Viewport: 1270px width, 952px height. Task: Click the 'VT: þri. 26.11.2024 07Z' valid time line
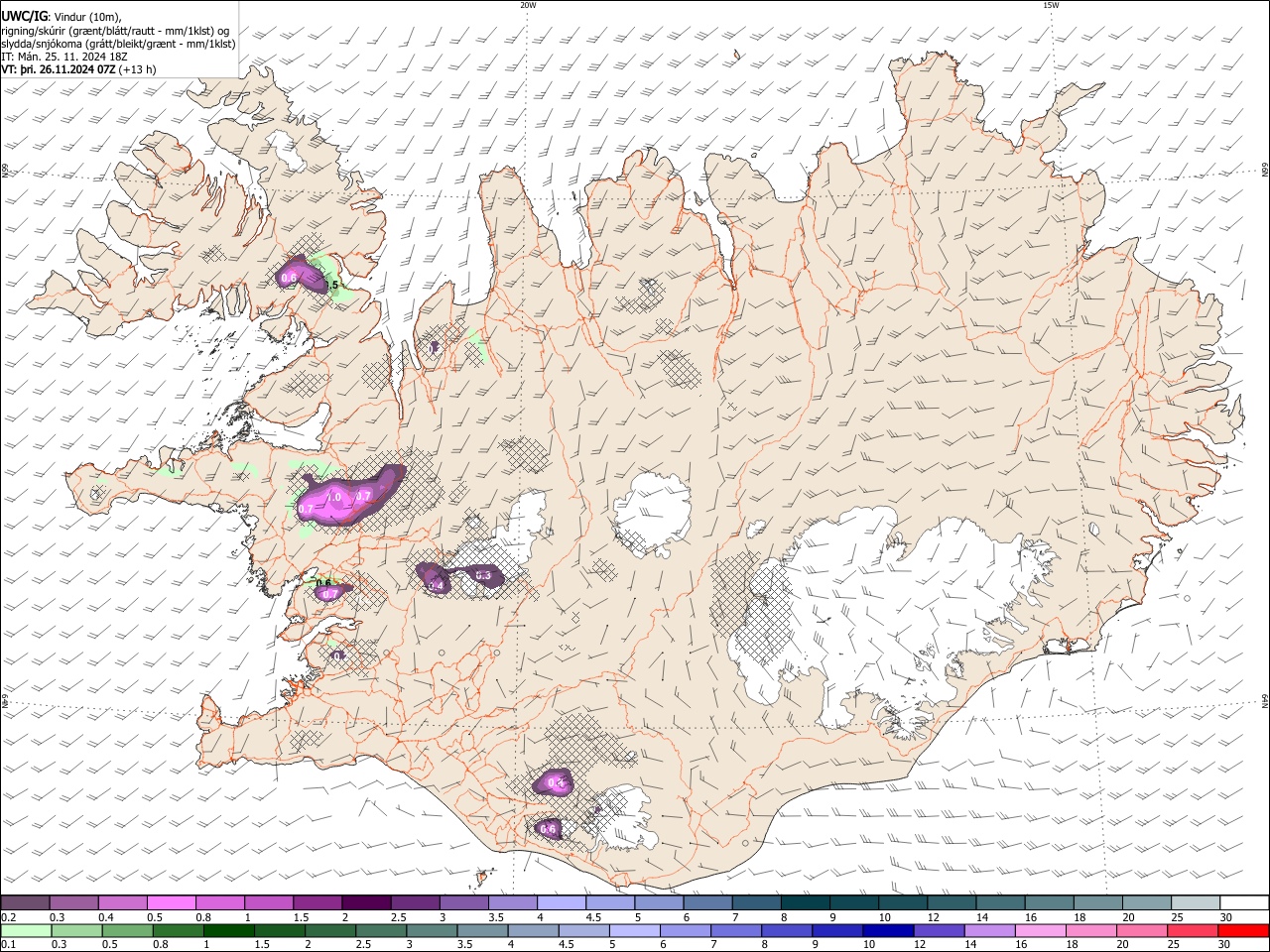(x=60, y=69)
